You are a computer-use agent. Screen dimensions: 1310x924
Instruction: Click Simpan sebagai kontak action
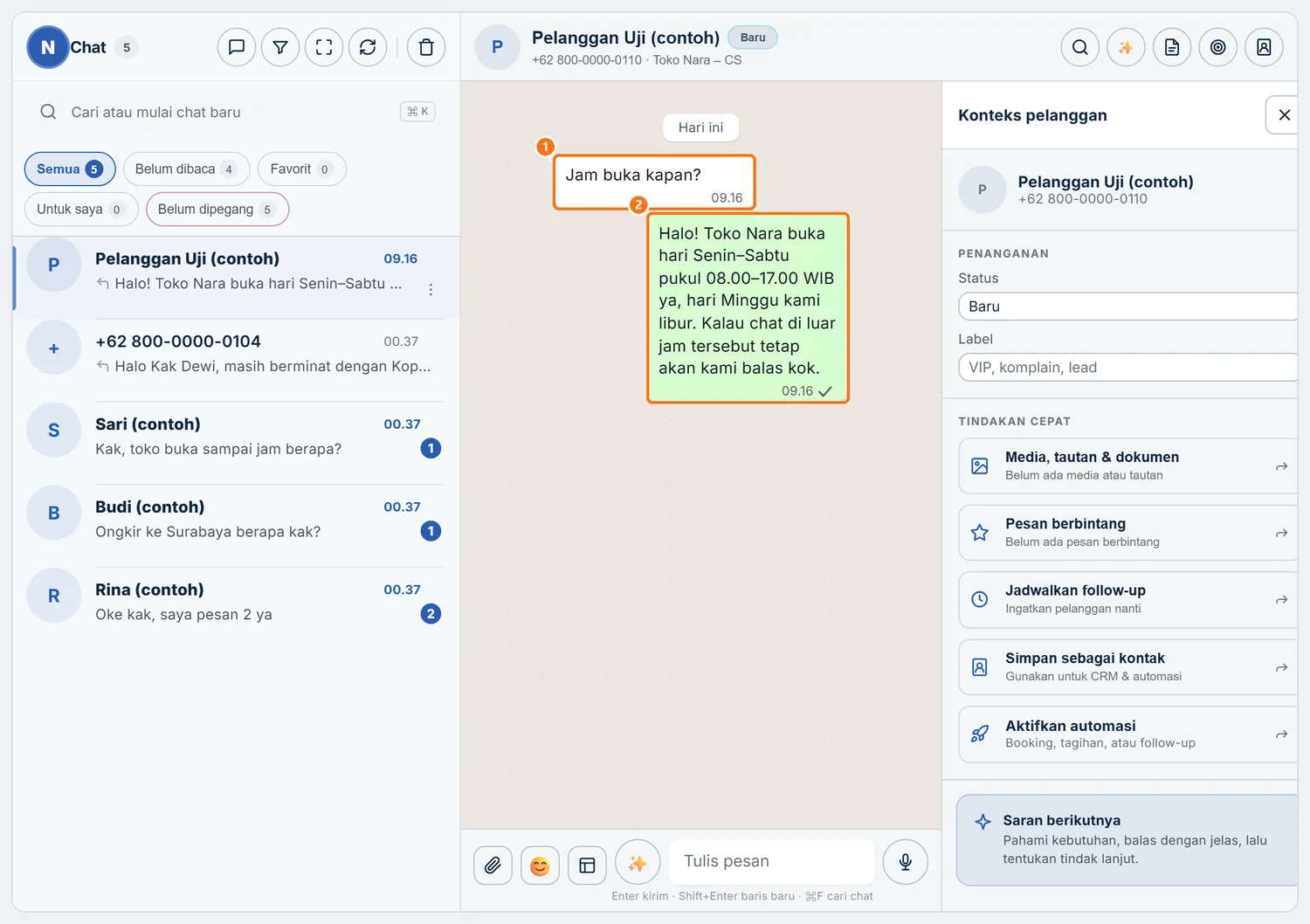pos(1127,667)
